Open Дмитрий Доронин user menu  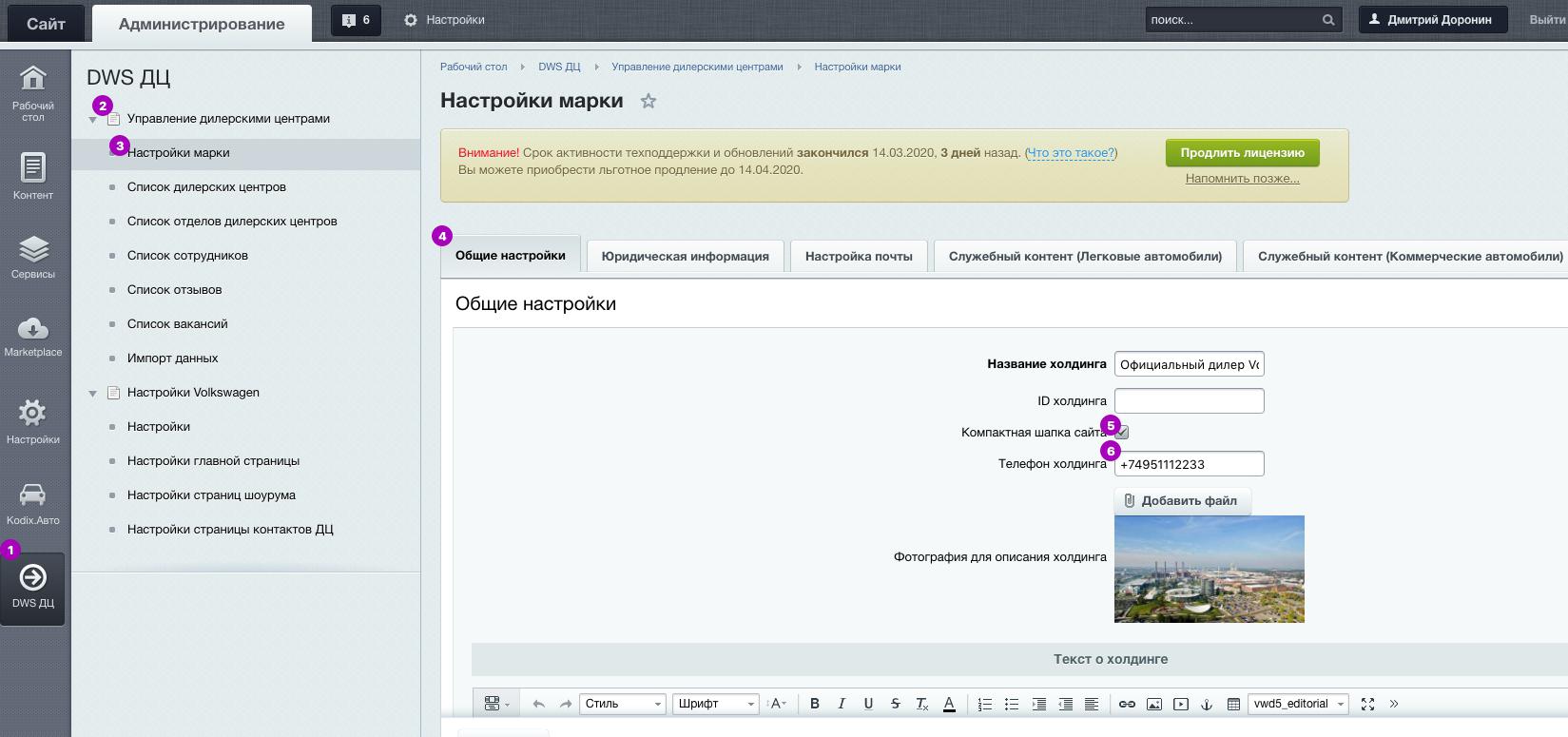(x=1433, y=19)
